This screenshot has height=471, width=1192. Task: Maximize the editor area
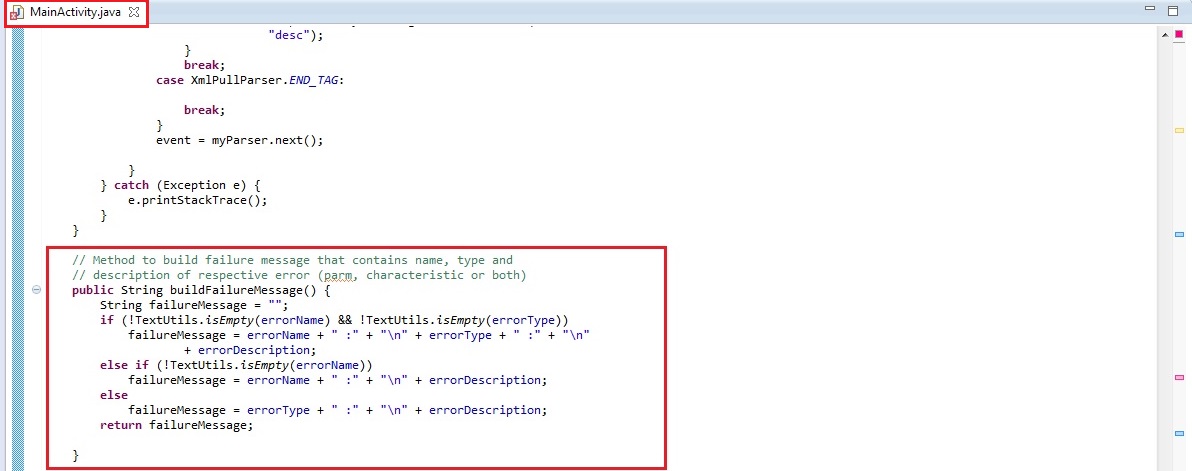(x=1173, y=10)
